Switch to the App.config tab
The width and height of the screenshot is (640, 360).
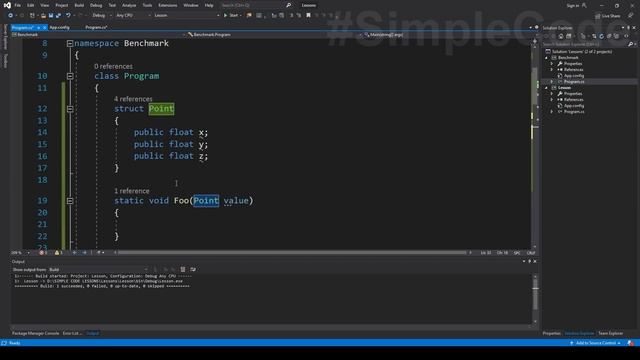tap(60, 27)
